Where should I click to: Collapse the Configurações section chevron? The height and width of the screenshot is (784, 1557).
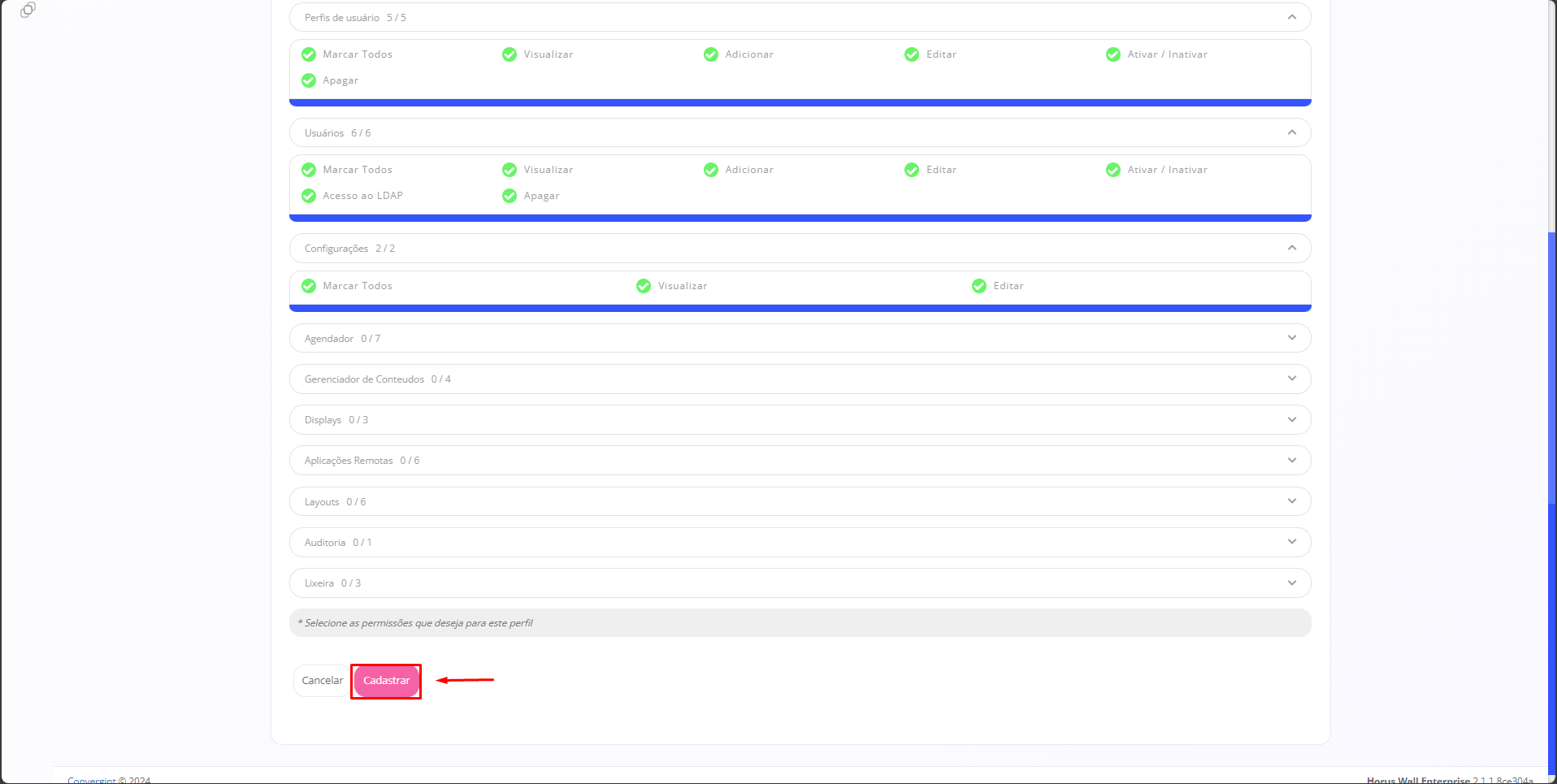point(1291,248)
